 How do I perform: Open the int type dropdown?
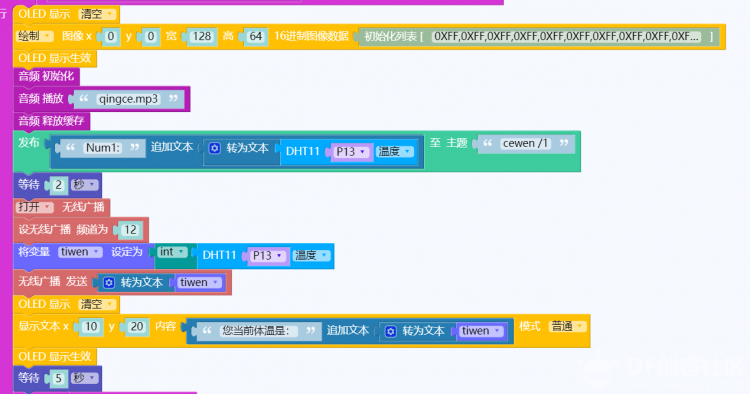coord(172,252)
